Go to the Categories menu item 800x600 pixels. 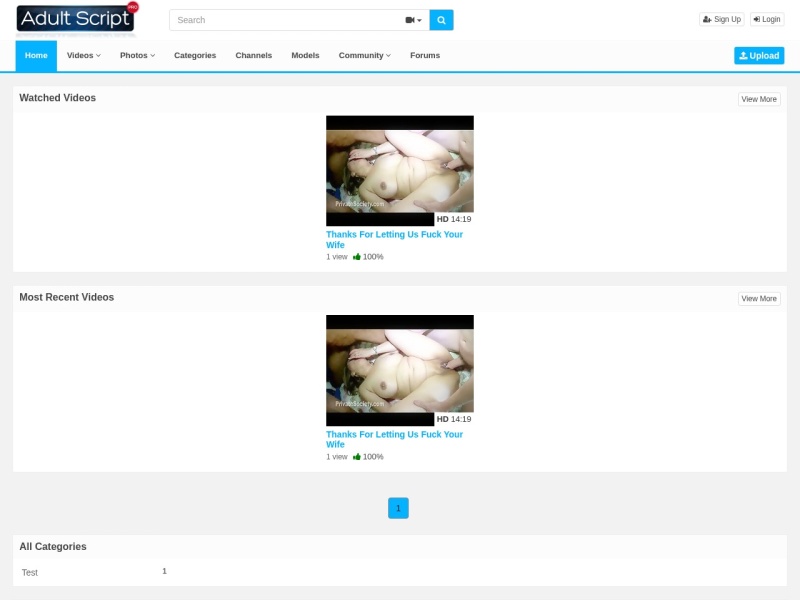pyautogui.click(x=195, y=56)
